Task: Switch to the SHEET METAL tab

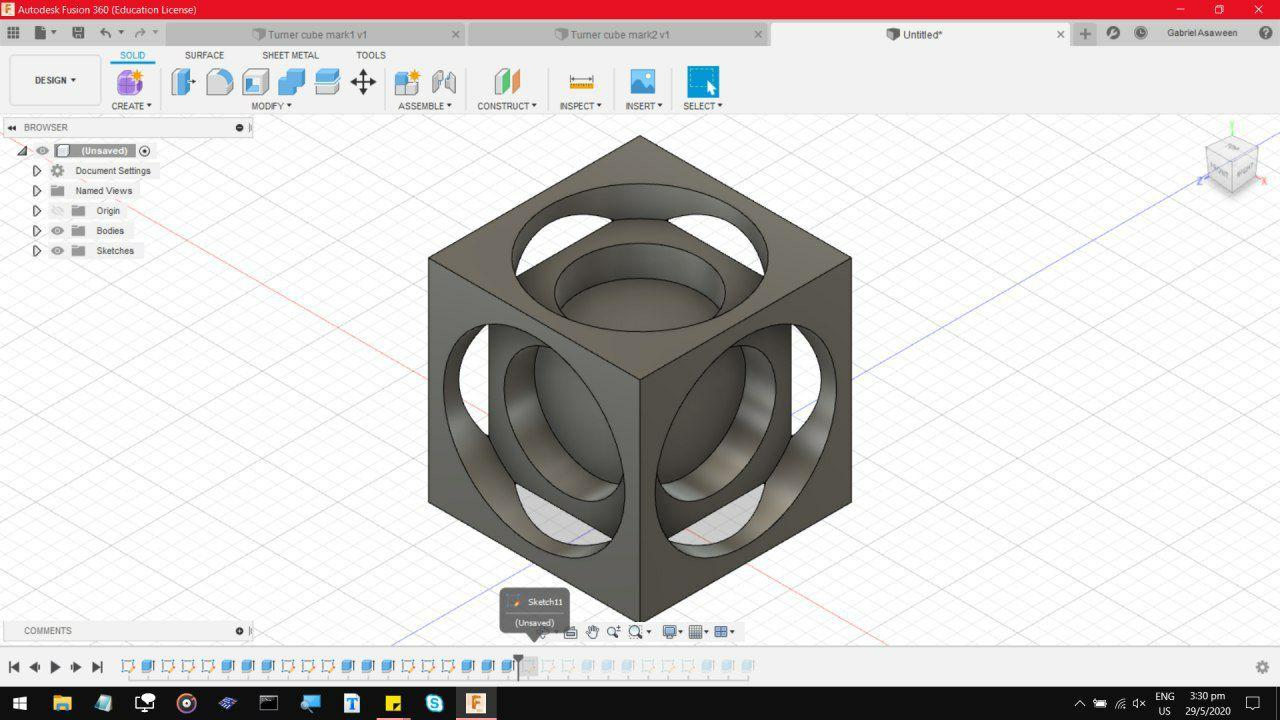Action: (290, 55)
